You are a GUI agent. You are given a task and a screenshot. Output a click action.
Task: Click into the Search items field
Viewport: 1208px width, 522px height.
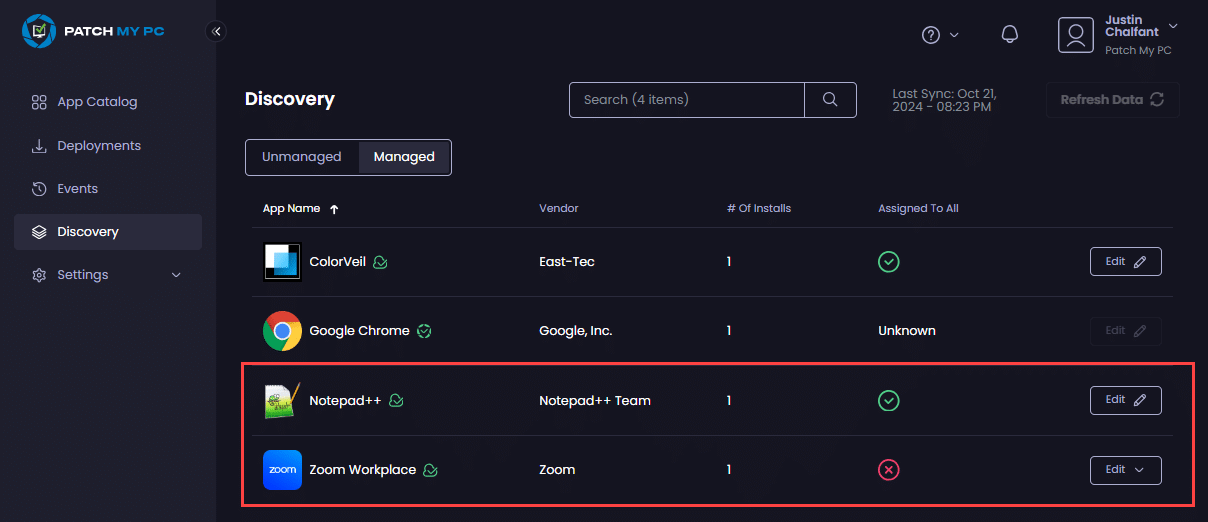[x=686, y=100]
